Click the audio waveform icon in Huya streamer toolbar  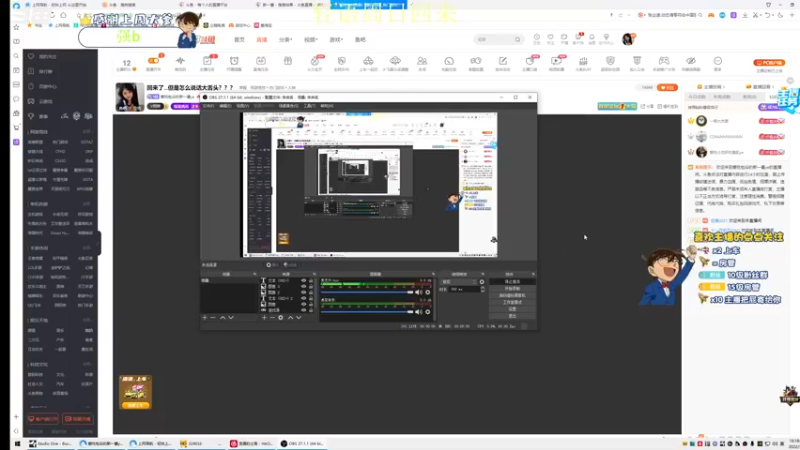[180, 61]
